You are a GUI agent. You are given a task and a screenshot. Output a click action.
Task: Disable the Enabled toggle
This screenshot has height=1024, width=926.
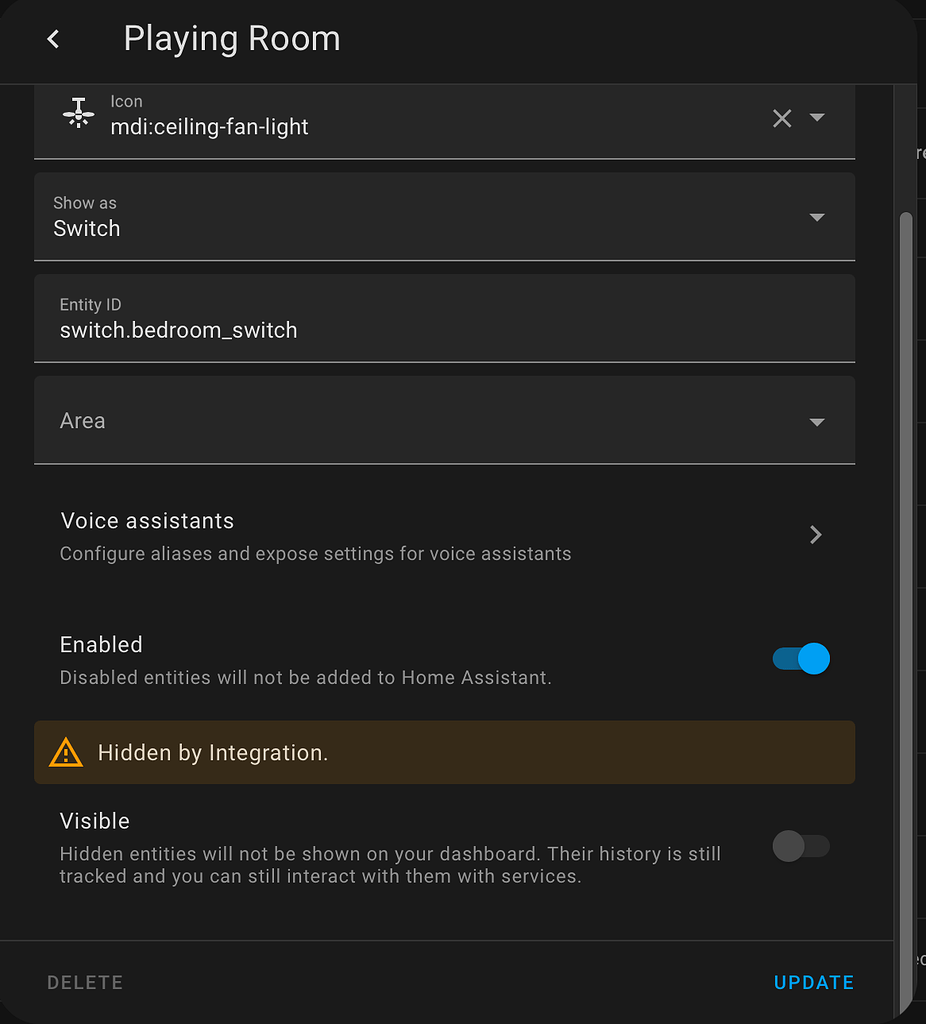[x=799, y=658]
